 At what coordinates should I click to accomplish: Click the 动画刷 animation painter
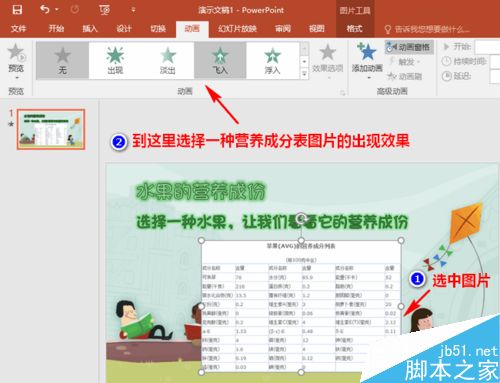[x=404, y=77]
